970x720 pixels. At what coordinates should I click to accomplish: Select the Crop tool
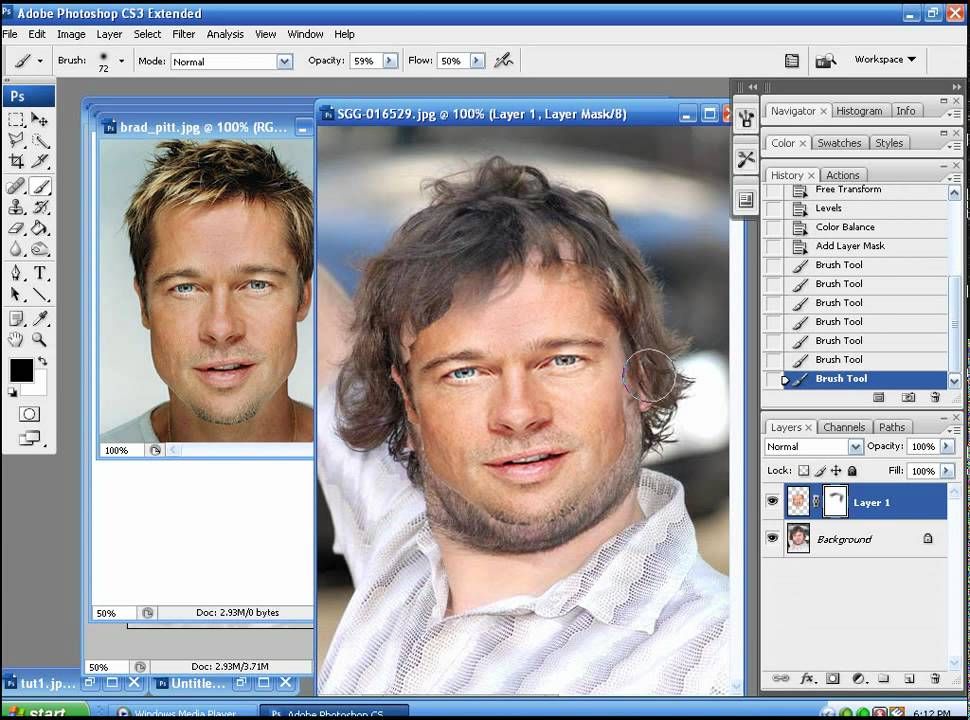(16, 161)
